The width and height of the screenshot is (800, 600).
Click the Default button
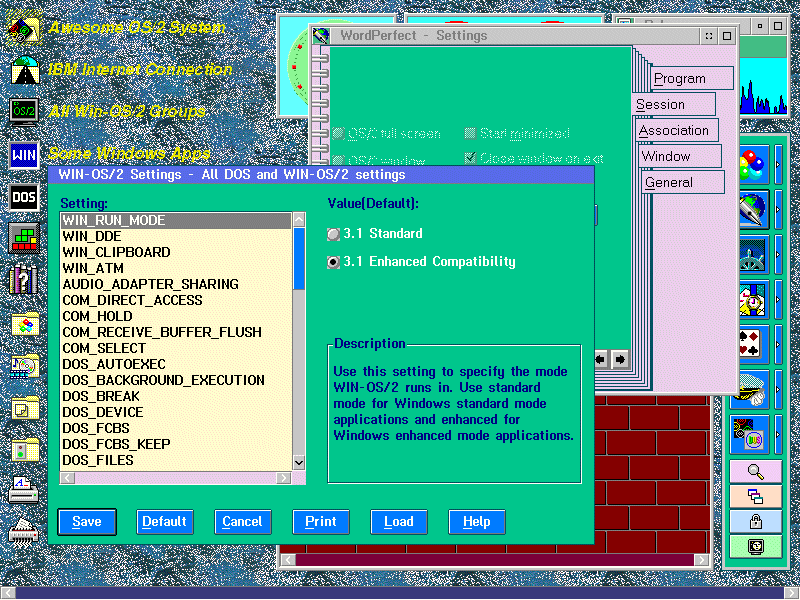tap(164, 521)
